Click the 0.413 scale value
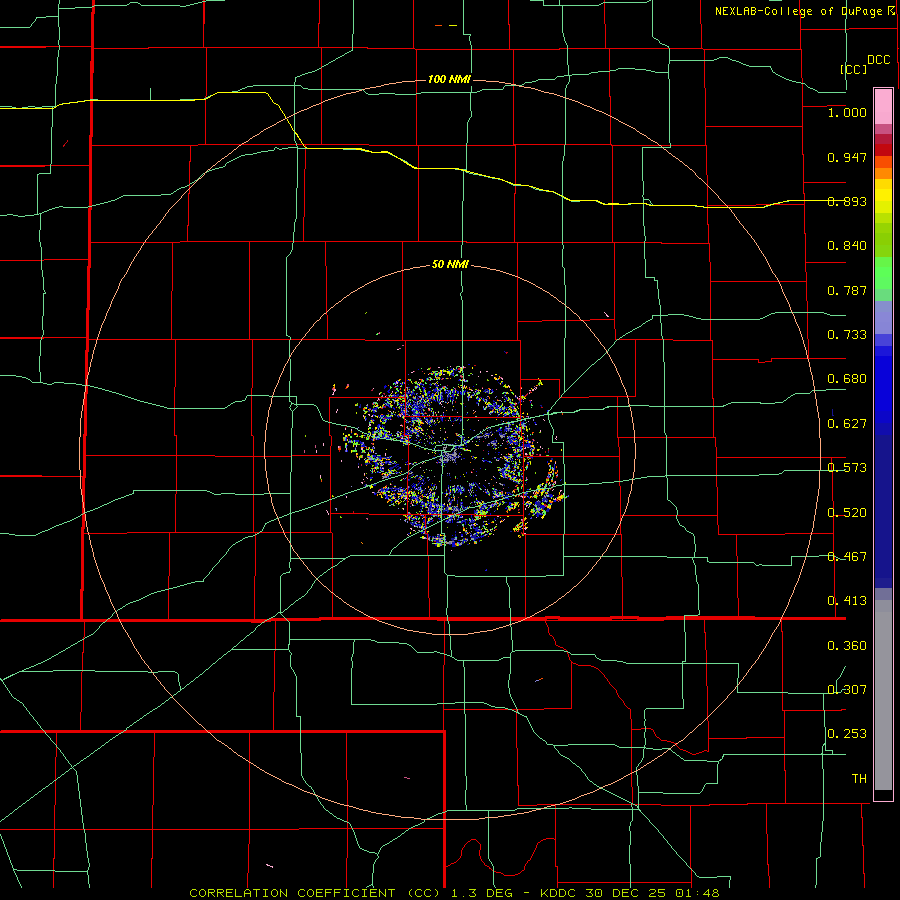 pyautogui.click(x=847, y=601)
